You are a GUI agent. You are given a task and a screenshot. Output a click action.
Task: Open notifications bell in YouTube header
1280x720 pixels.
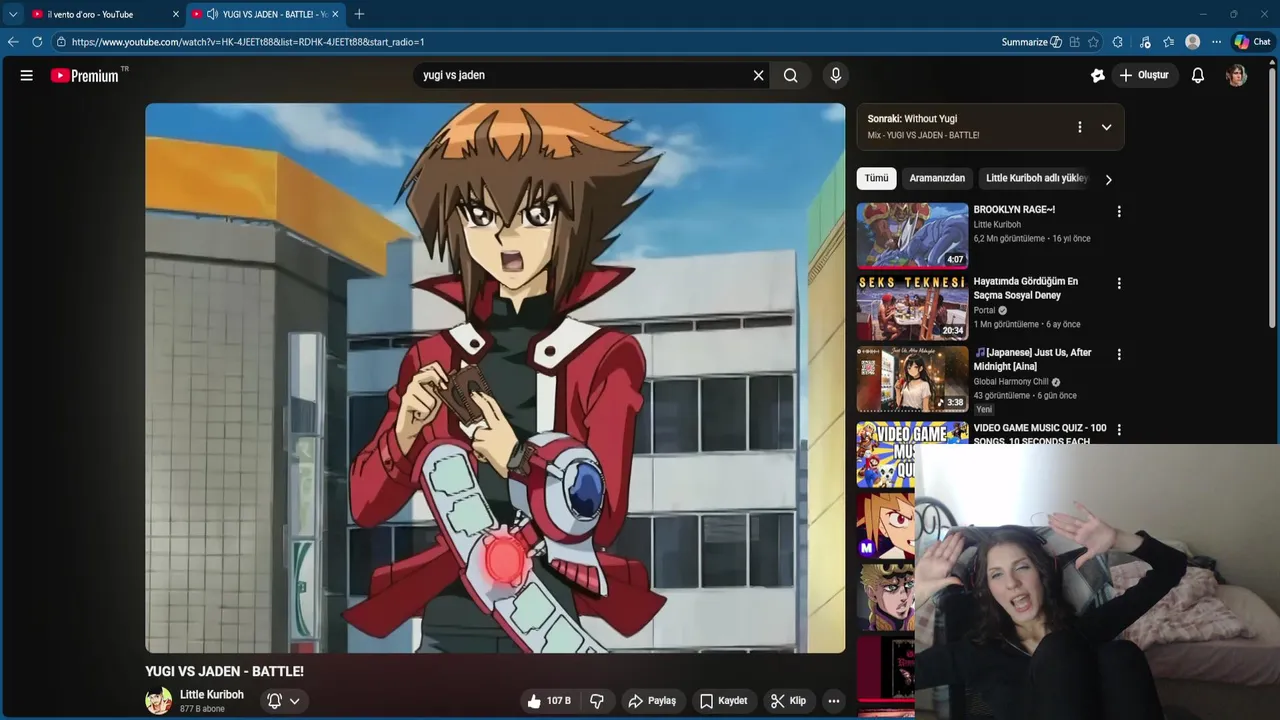click(1198, 75)
